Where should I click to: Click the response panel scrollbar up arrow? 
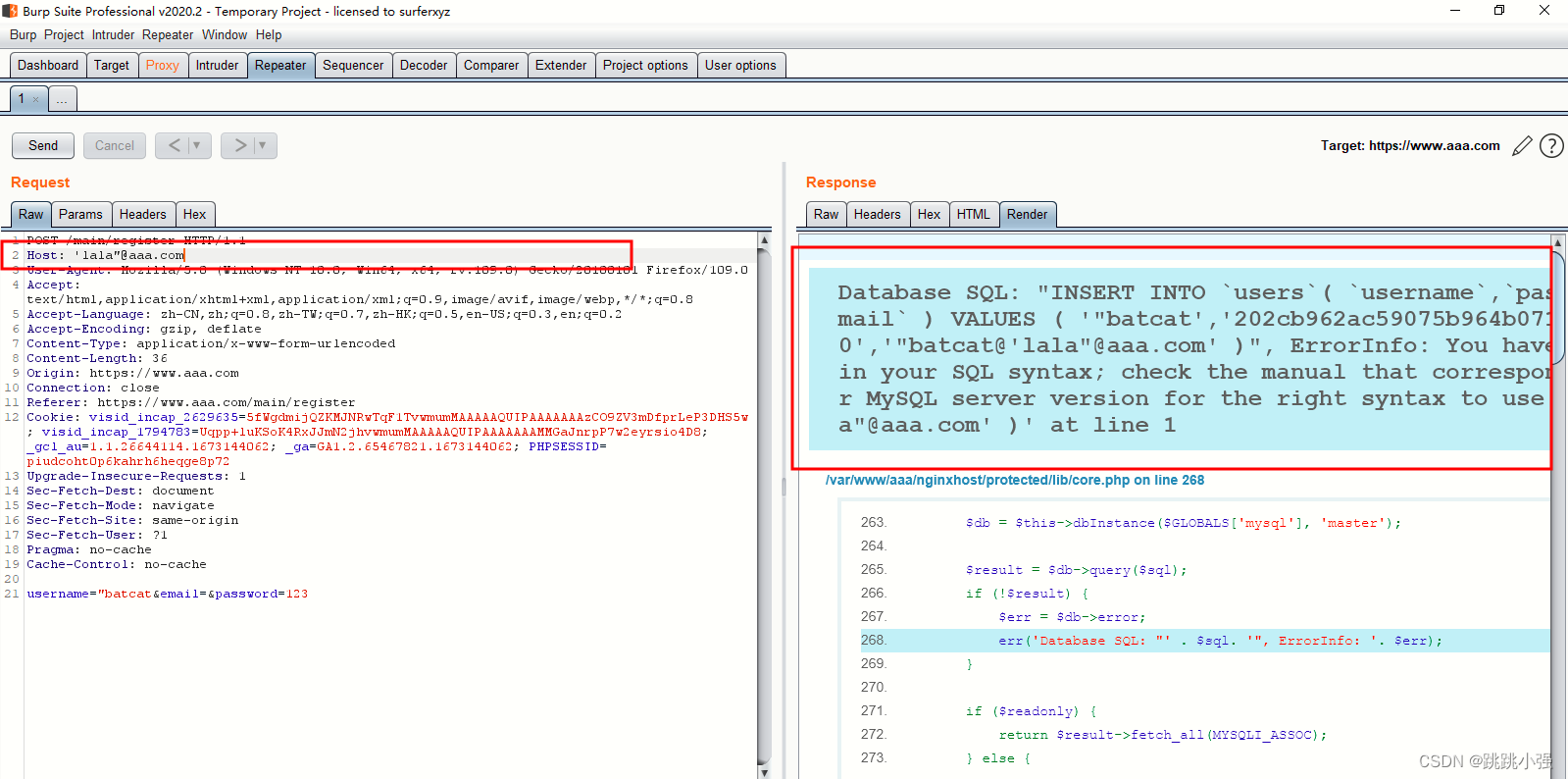[1557, 241]
